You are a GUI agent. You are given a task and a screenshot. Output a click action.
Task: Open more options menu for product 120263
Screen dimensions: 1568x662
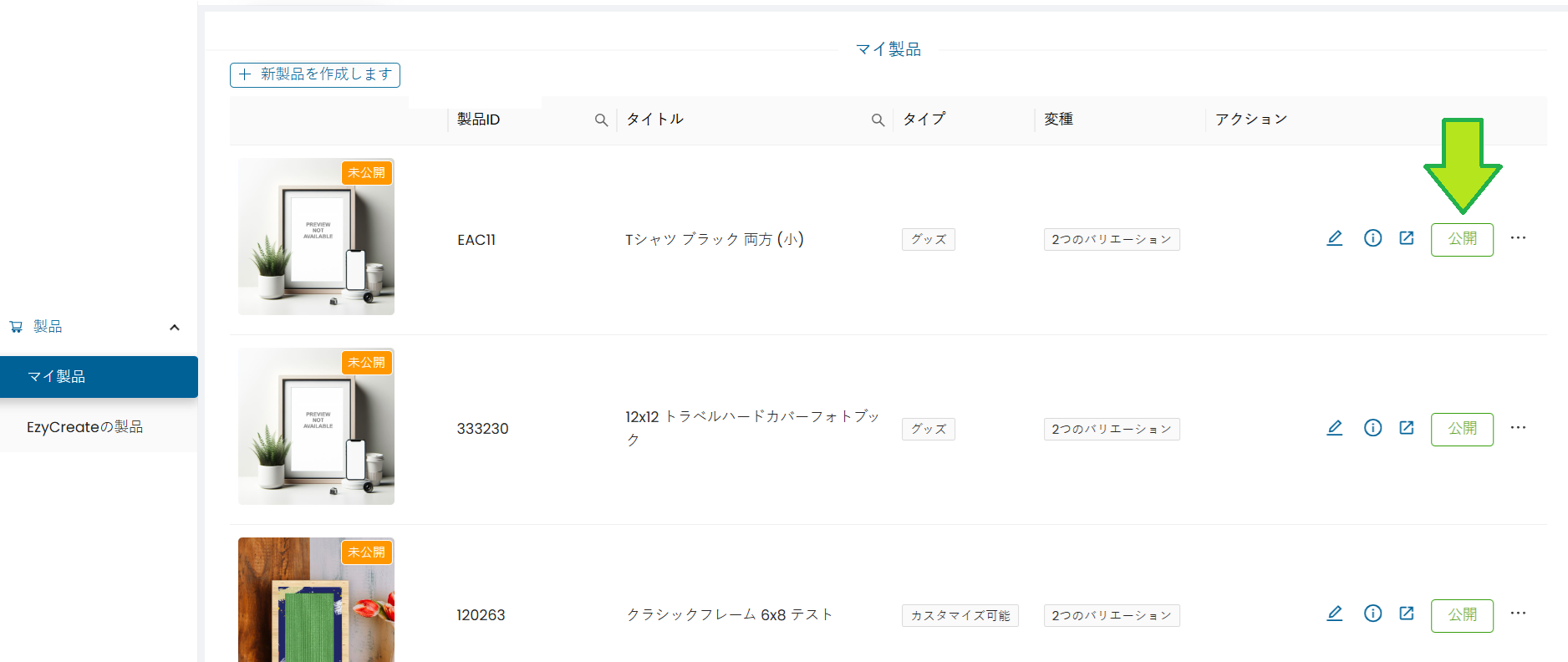tap(1518, 614)
